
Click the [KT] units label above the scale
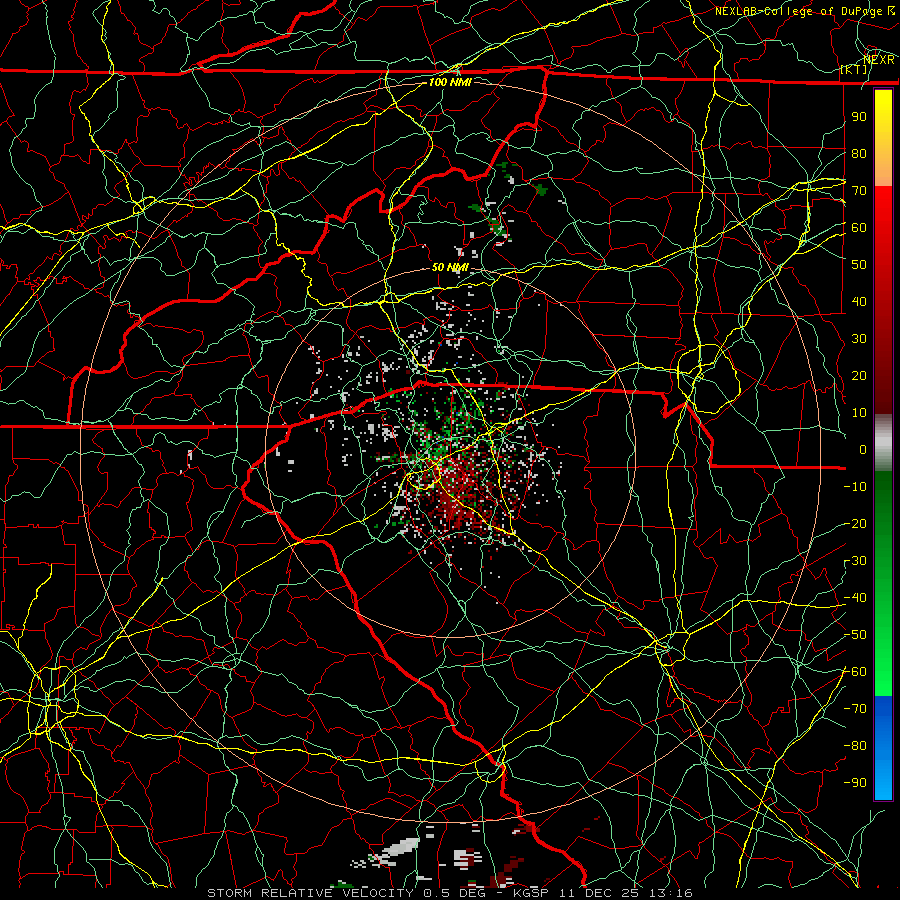[854, 69]
